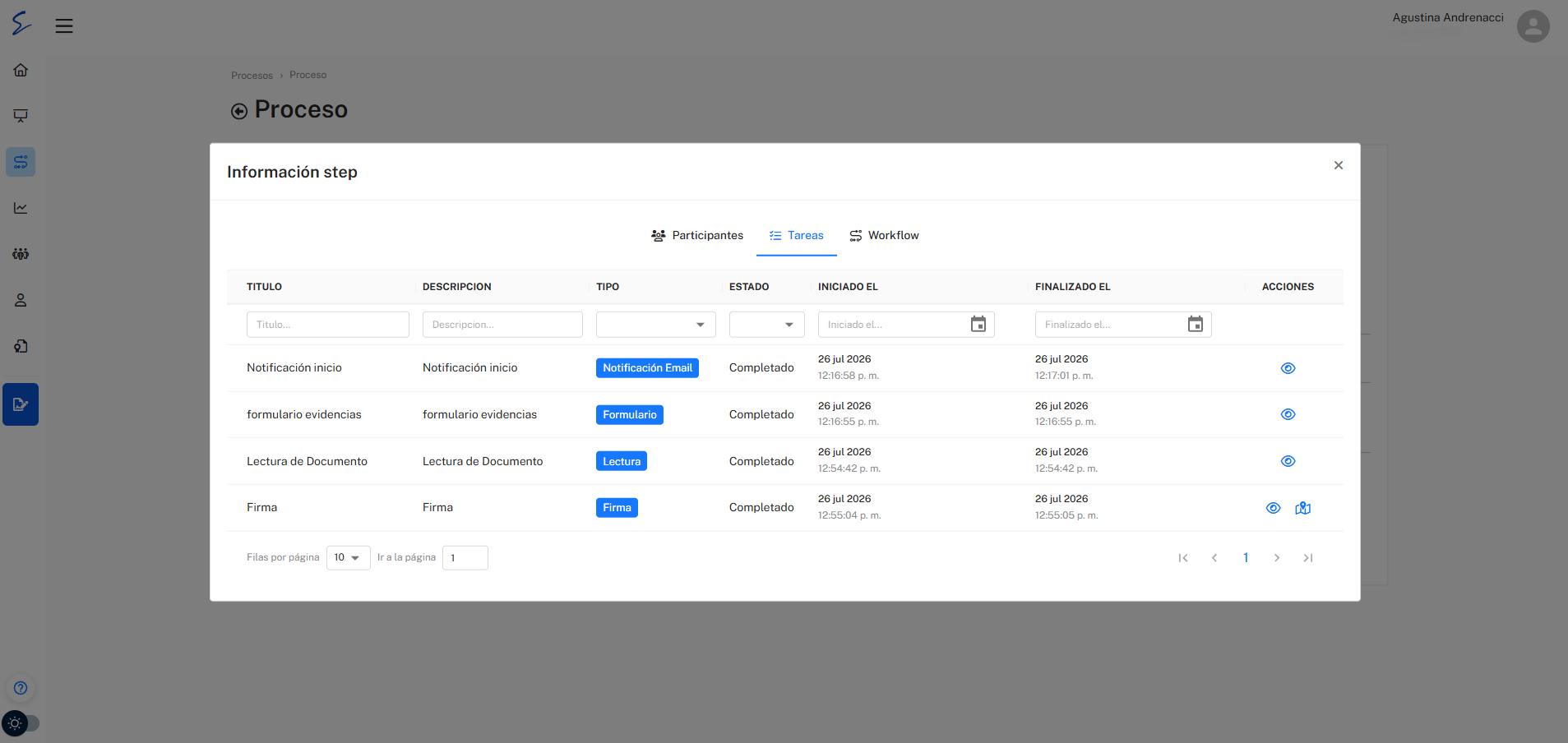Click the Formulario type badge

tap(630, 415)
